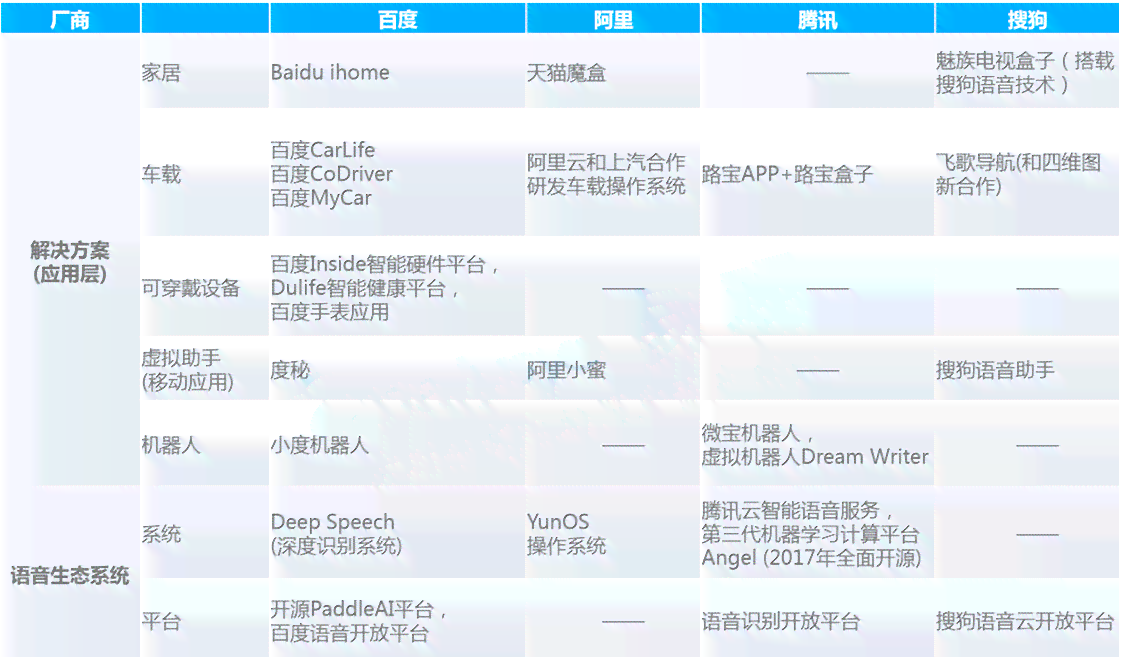Select the 魅族电视盒子 cell
The height and width of the screenshot is (657, 1122).
click(1025, 72)
